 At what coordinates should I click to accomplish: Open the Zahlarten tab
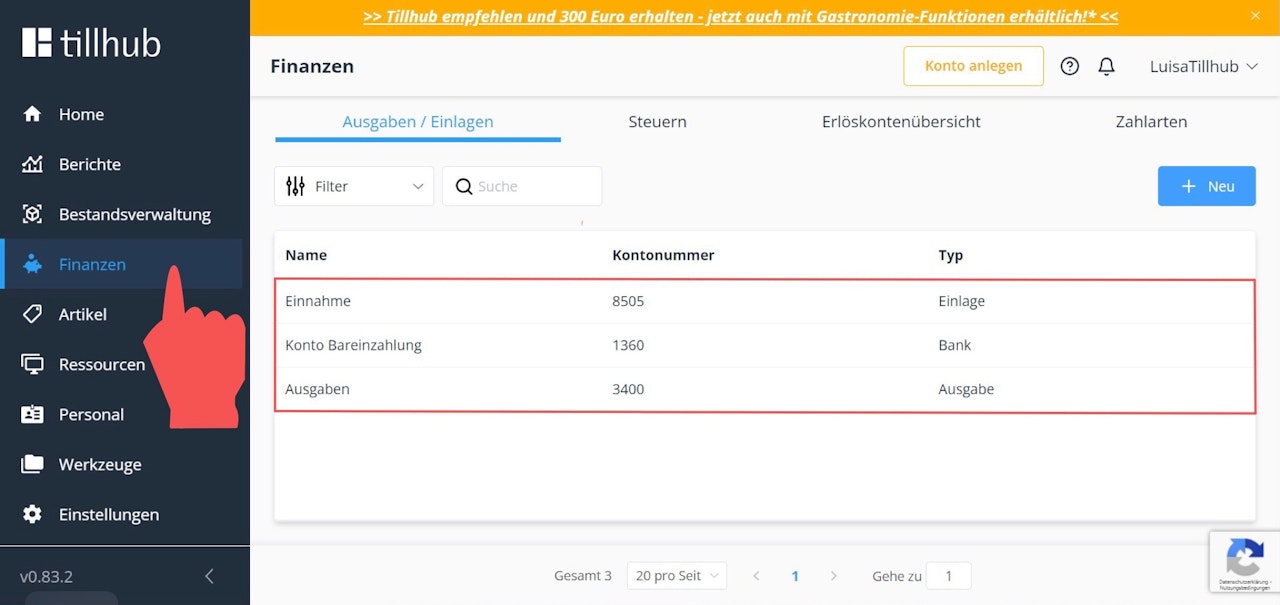tap(1151, 121)
